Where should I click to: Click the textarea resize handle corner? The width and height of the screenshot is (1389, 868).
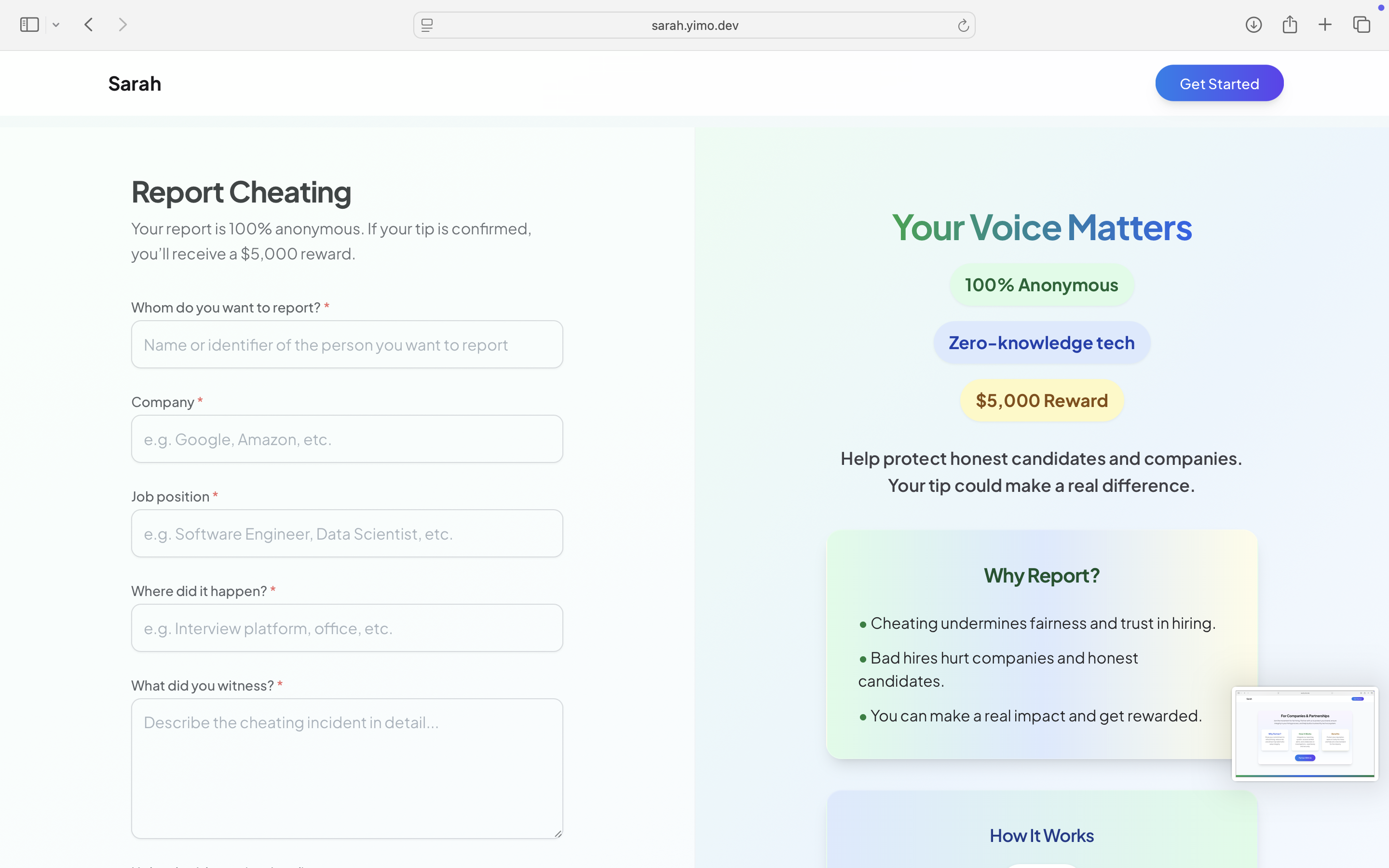(x=558, y=834)
